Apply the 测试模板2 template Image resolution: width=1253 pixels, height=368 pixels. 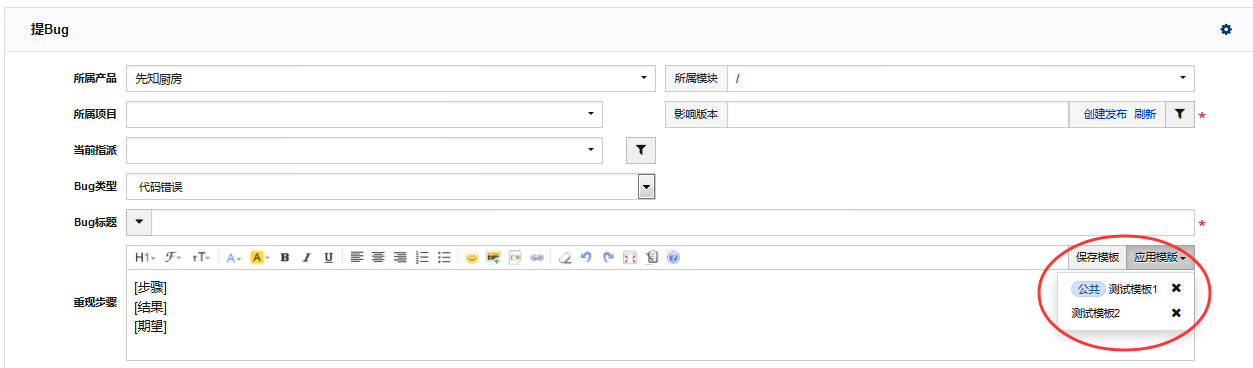pos(1095,313)
